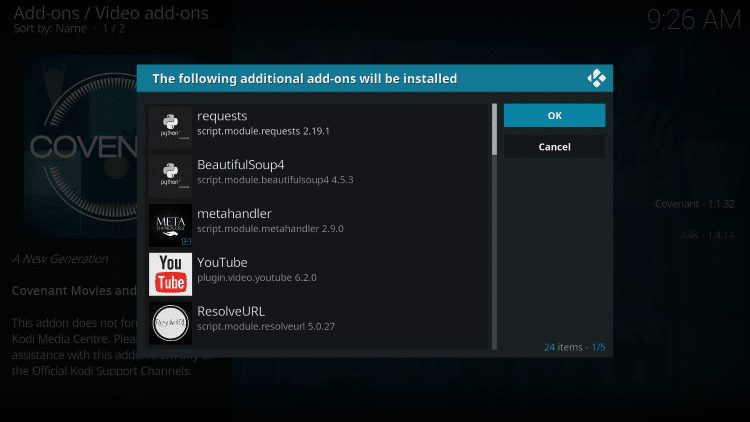Click the Cancel button

click(554, 147)
